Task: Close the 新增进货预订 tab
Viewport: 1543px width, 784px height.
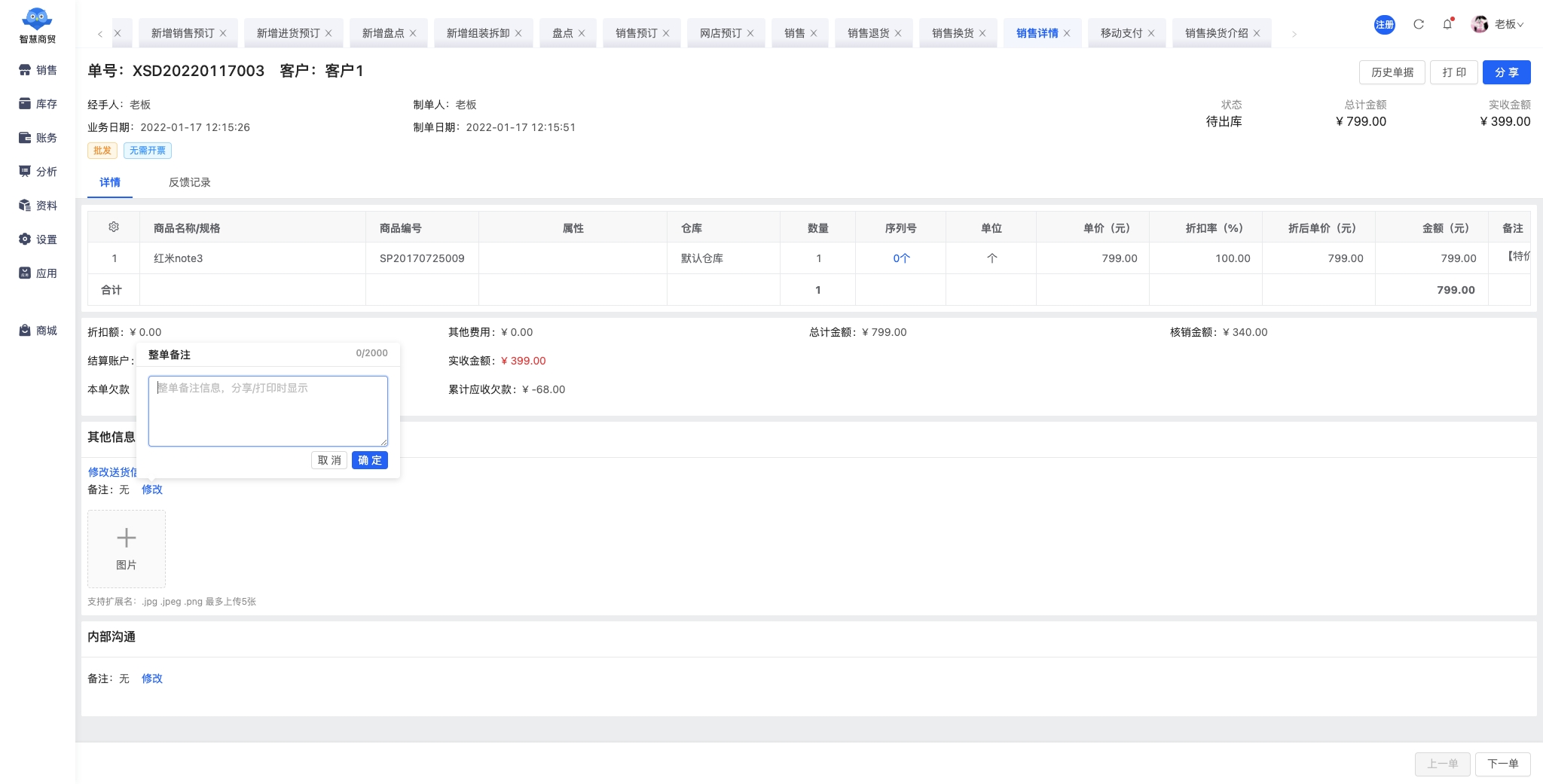Action: pyautogui.click(x=328, y=33)
